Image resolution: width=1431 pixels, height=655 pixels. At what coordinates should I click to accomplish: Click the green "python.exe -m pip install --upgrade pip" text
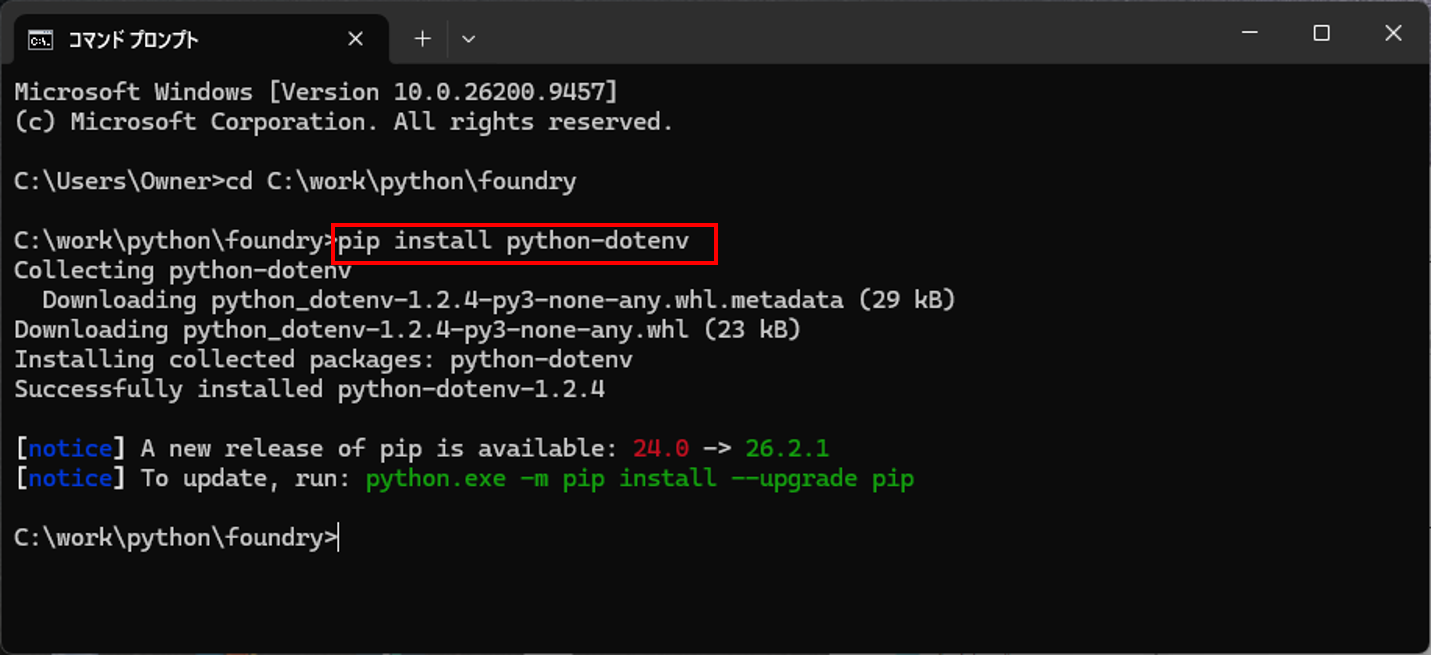pyautogui.click(x=640, y=479)
